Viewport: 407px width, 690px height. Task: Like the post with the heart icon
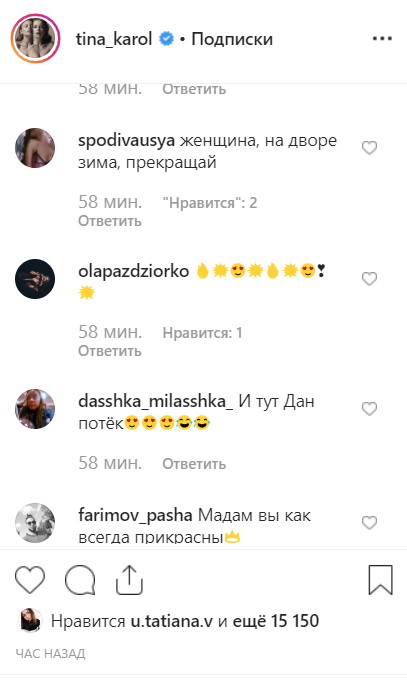pyautogui.click(x=30, y=580)
